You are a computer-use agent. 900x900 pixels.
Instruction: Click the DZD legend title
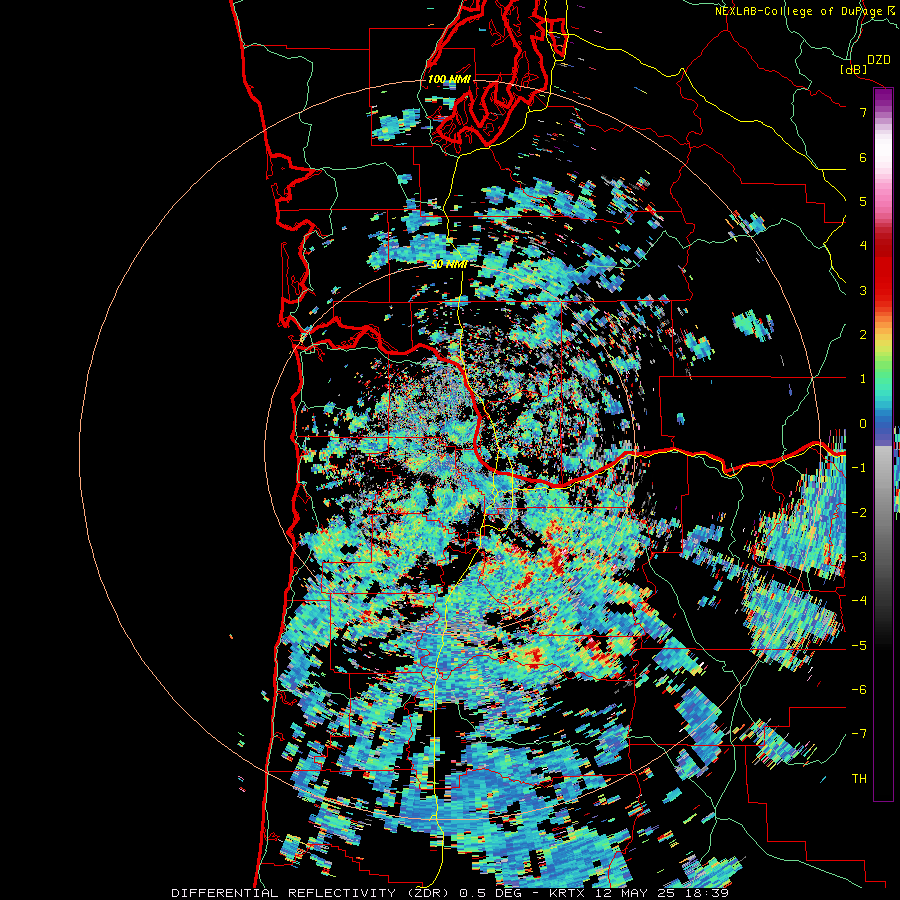coord(878,60)
